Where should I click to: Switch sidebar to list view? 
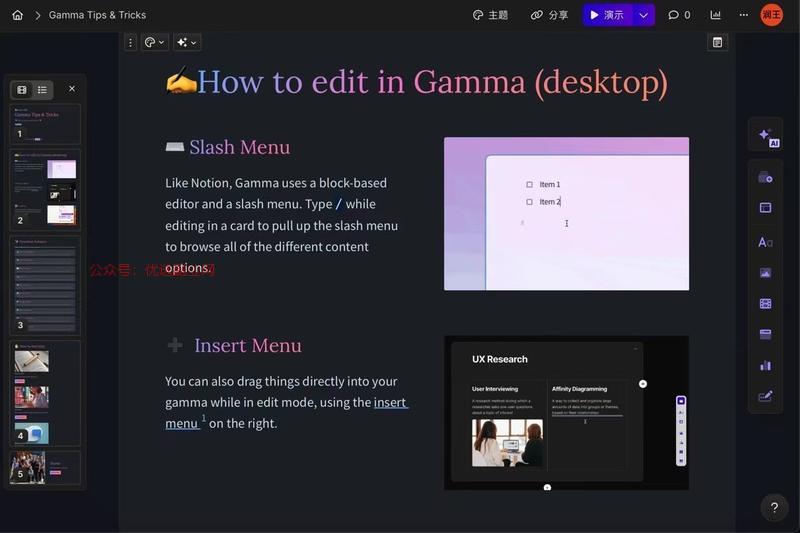[x=42, y=90]
